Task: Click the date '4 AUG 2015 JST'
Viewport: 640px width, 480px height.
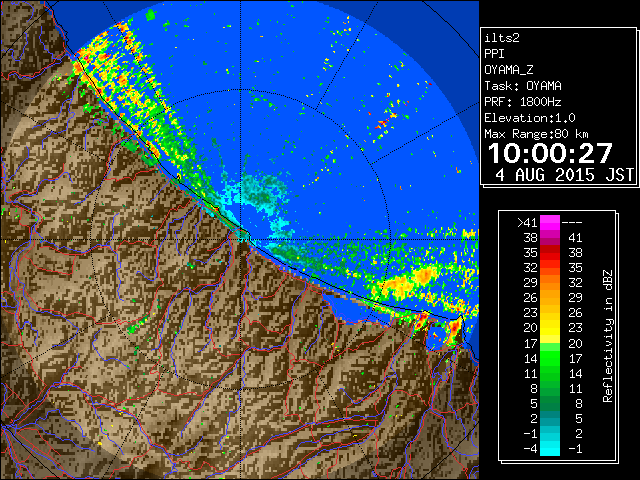Action: point(564,175)
